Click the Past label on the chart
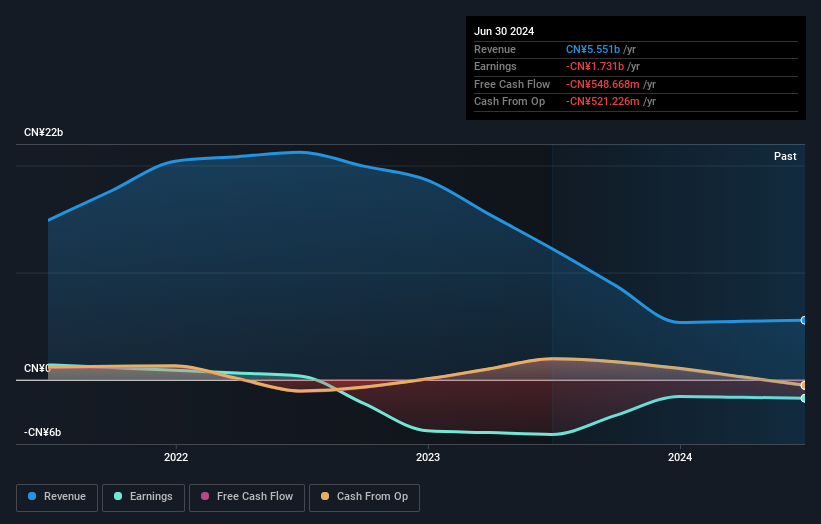This screenshot has width=821, height=524. pyautogui.click(x=785, y=156)
